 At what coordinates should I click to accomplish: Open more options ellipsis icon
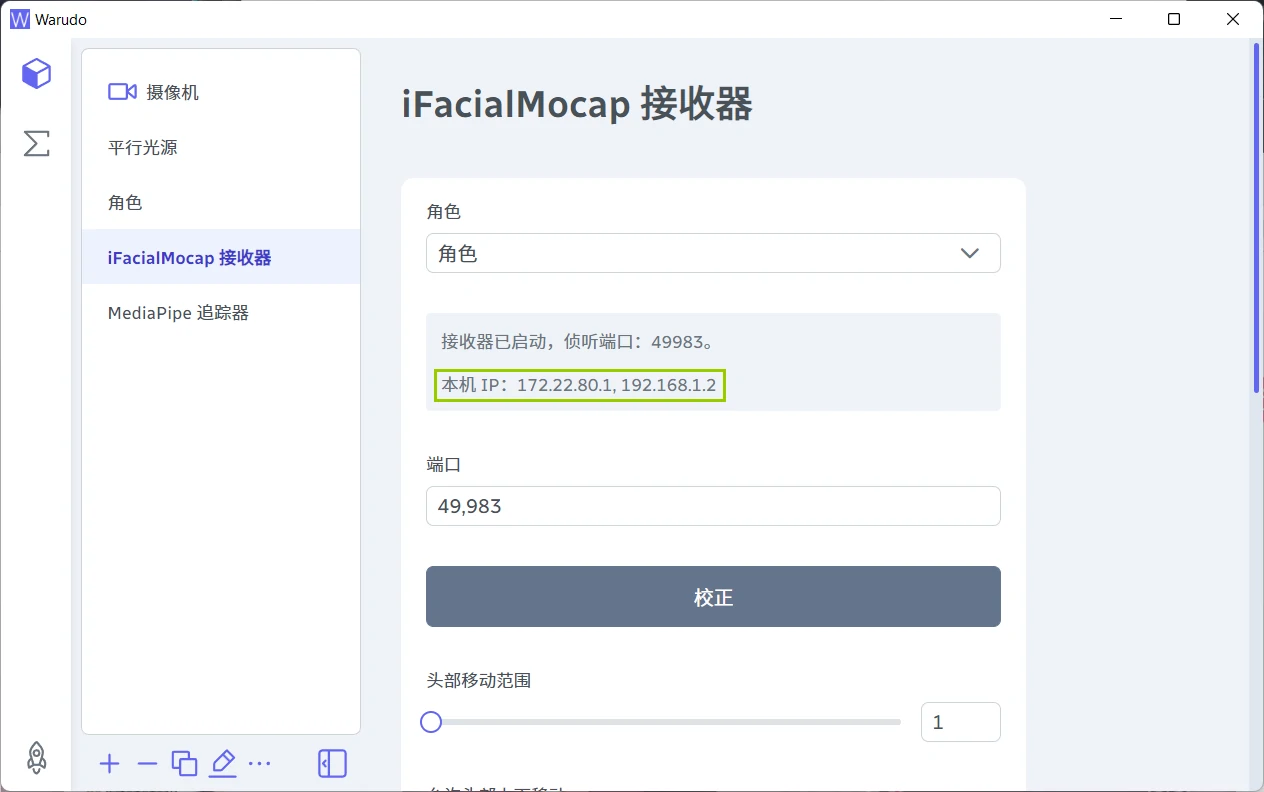tap(259, 764)
